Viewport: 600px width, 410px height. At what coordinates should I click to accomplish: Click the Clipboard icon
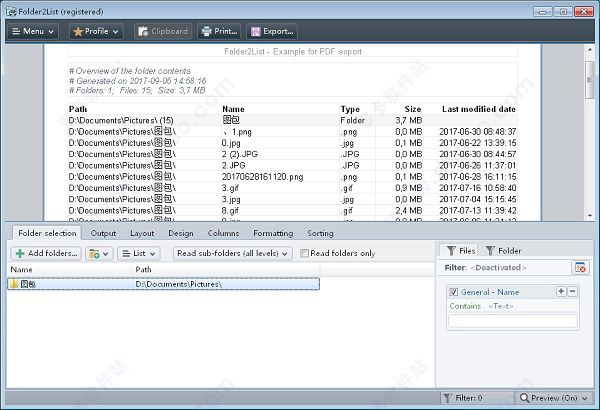point(143,31)
